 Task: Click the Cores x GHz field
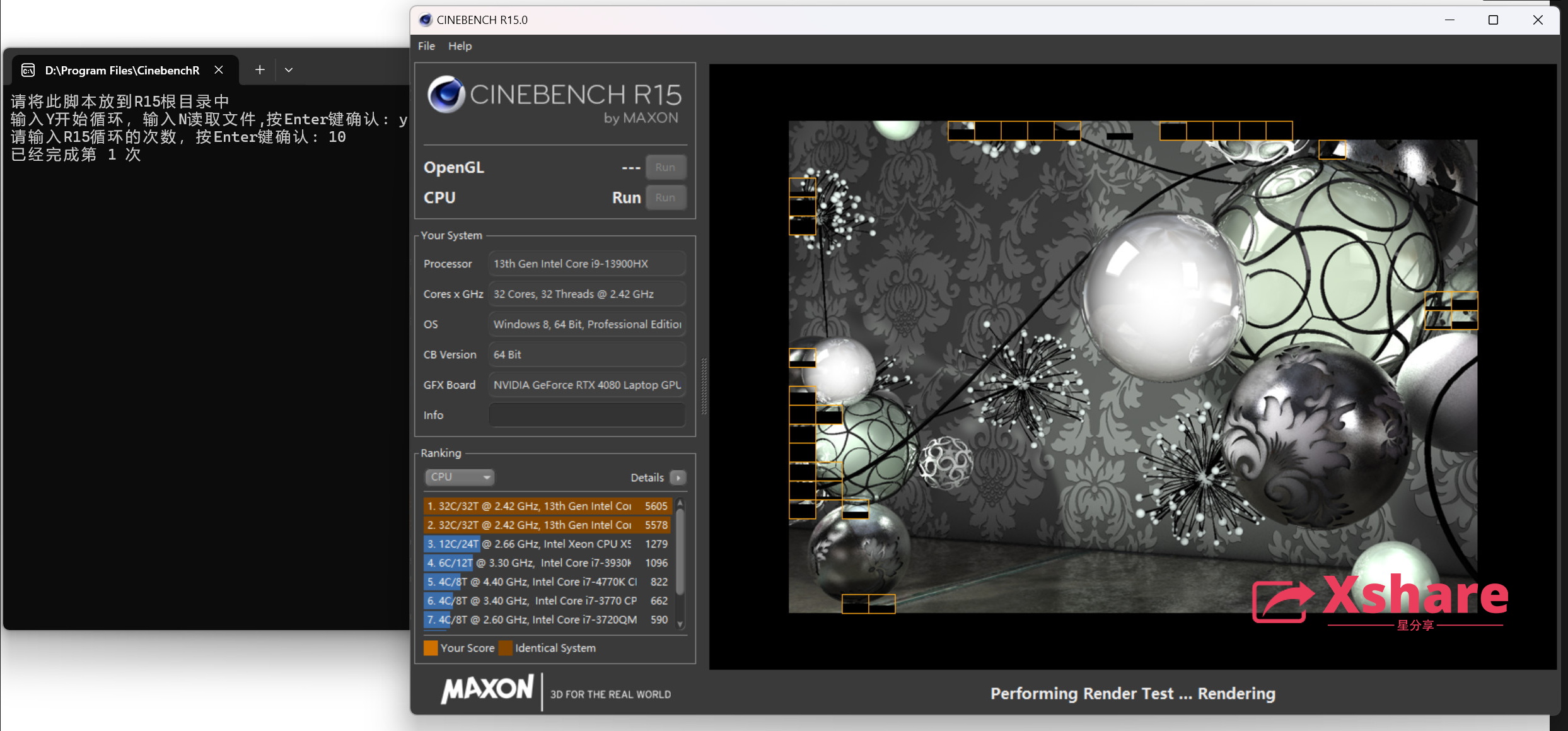tap(587, 294)
